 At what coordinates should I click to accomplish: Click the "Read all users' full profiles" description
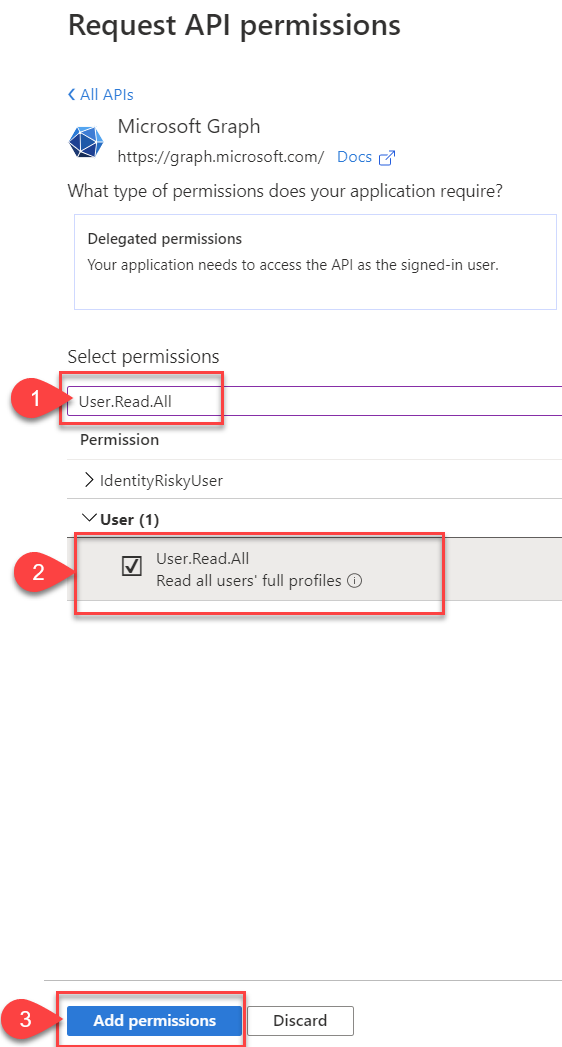(249, 581)
